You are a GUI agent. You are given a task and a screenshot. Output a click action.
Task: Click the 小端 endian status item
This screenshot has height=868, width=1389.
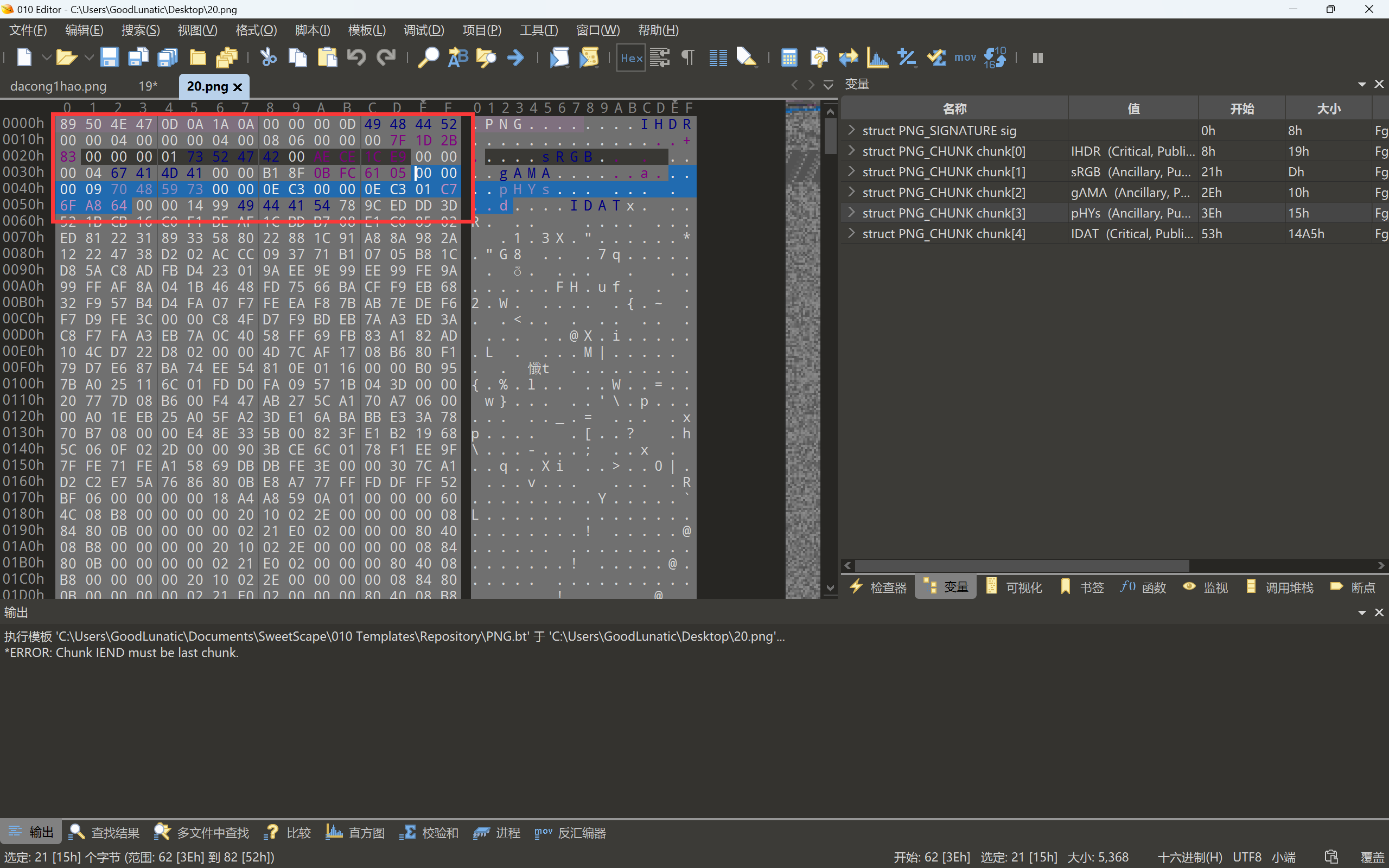1283,857
